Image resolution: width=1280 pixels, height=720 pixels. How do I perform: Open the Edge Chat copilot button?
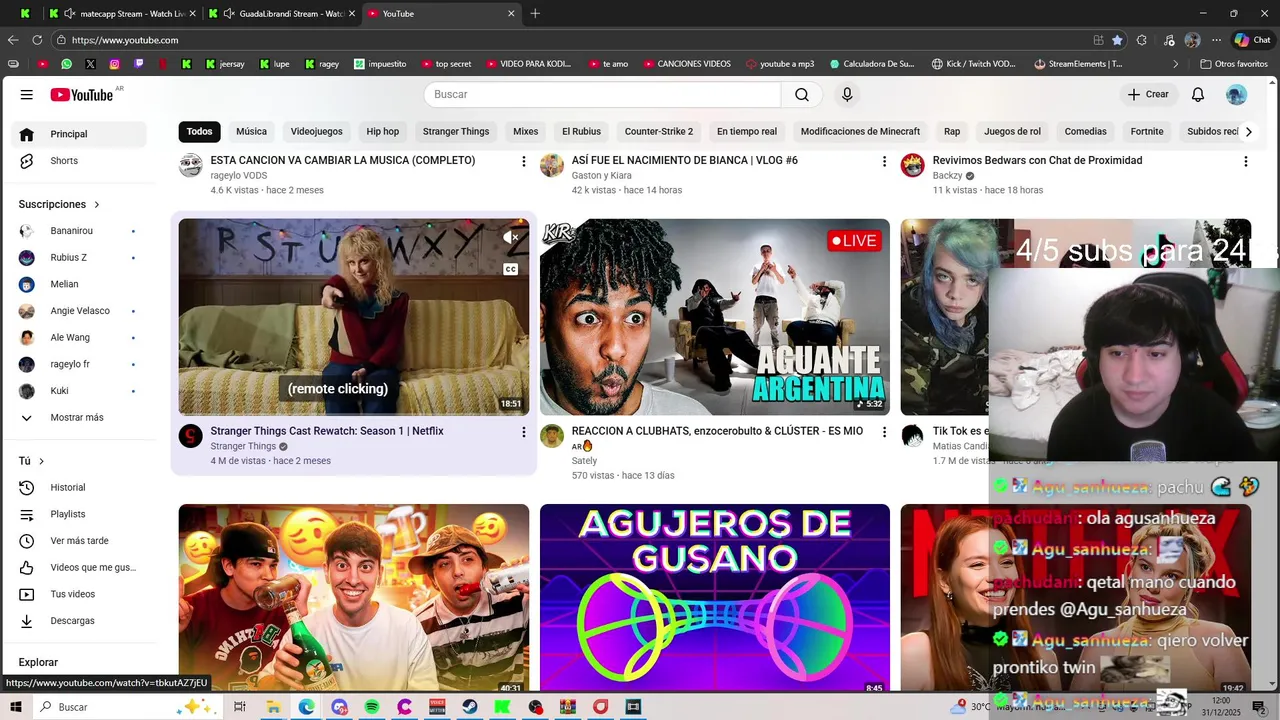(x=1254, y=40)
